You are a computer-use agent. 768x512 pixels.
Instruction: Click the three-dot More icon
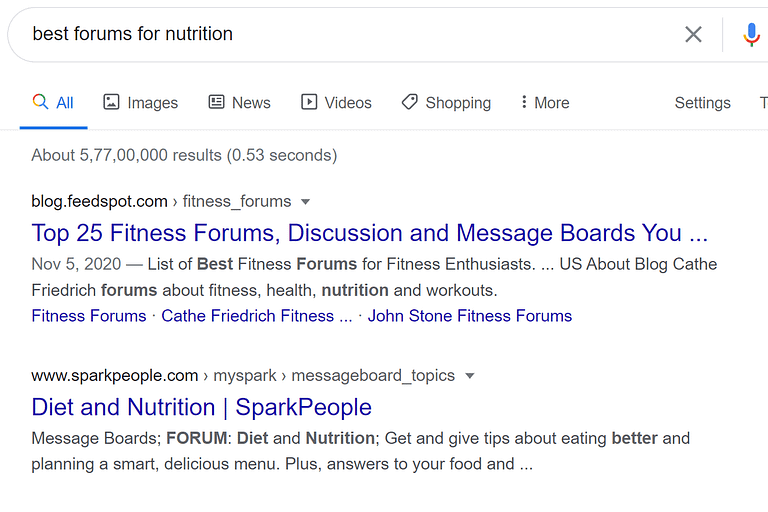524,102
